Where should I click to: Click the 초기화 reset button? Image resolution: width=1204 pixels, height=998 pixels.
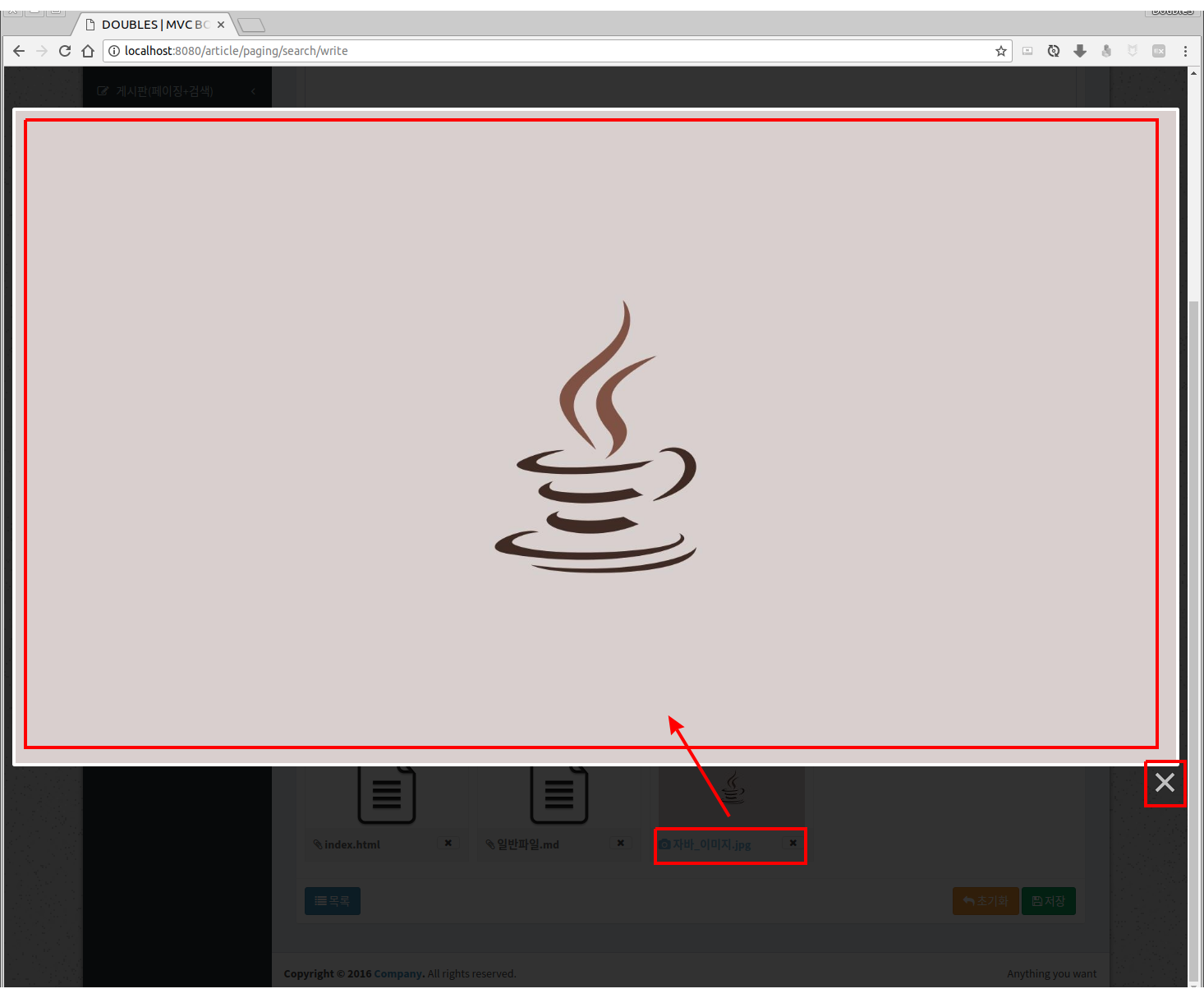coord(986,901)
